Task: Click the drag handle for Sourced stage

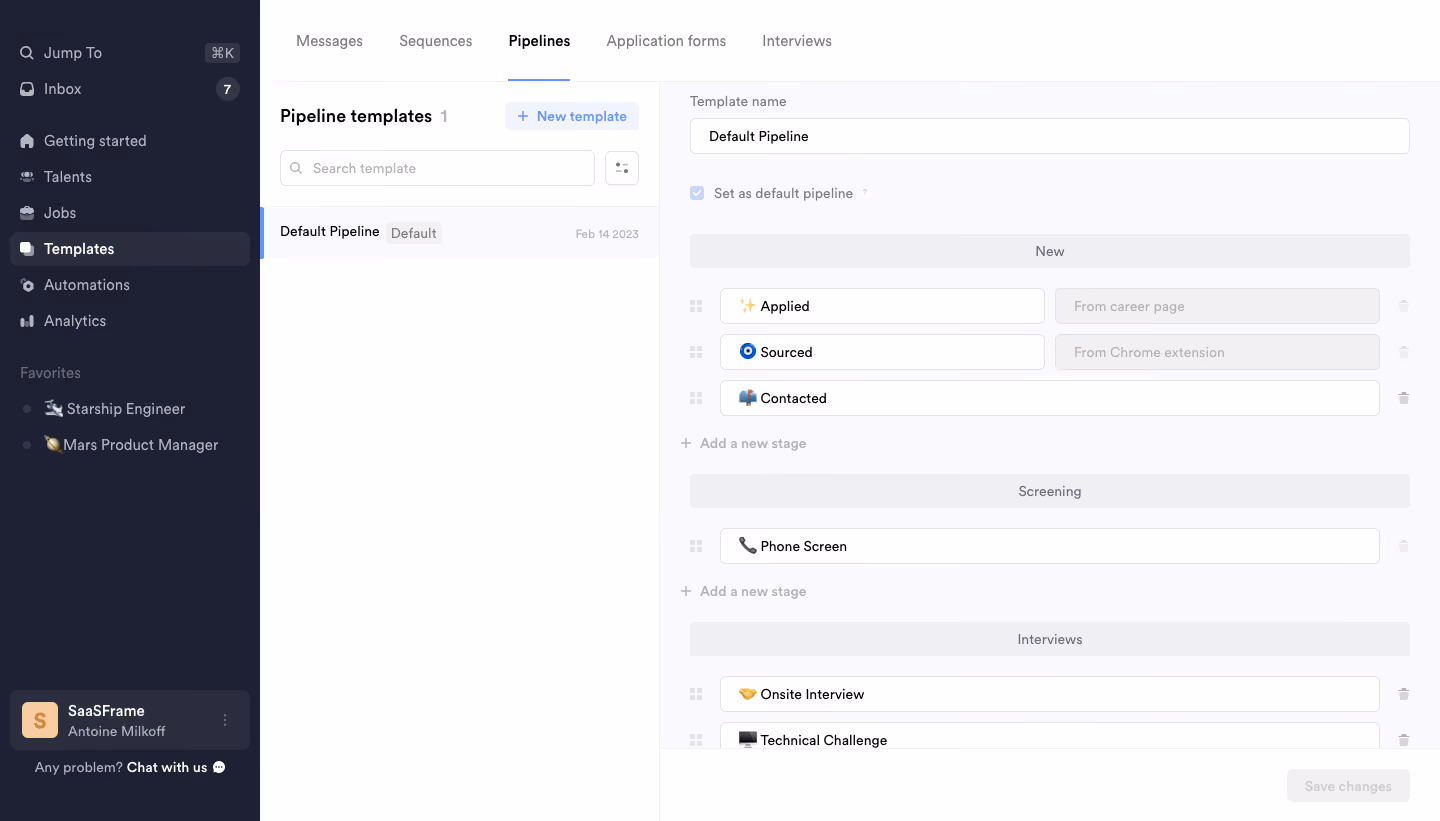Action: click(x=696, y=352)
